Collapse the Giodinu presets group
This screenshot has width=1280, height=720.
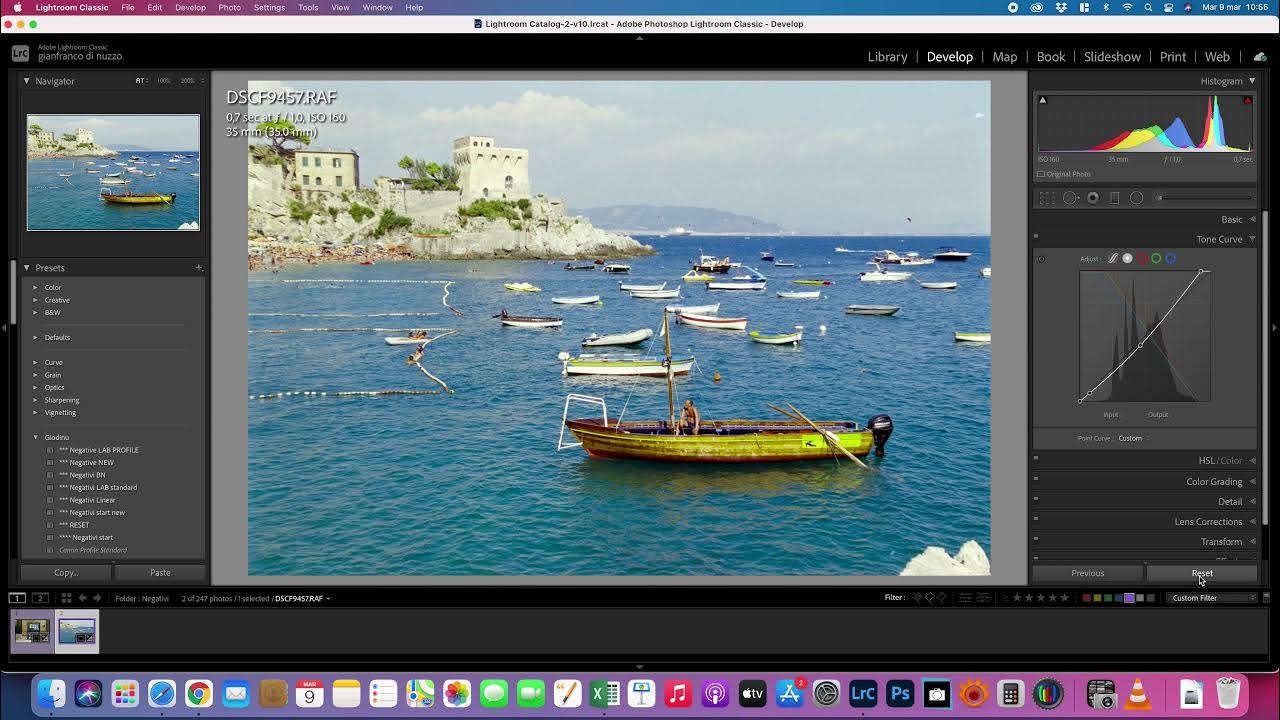pyautogui.click(x=35, y=437)
